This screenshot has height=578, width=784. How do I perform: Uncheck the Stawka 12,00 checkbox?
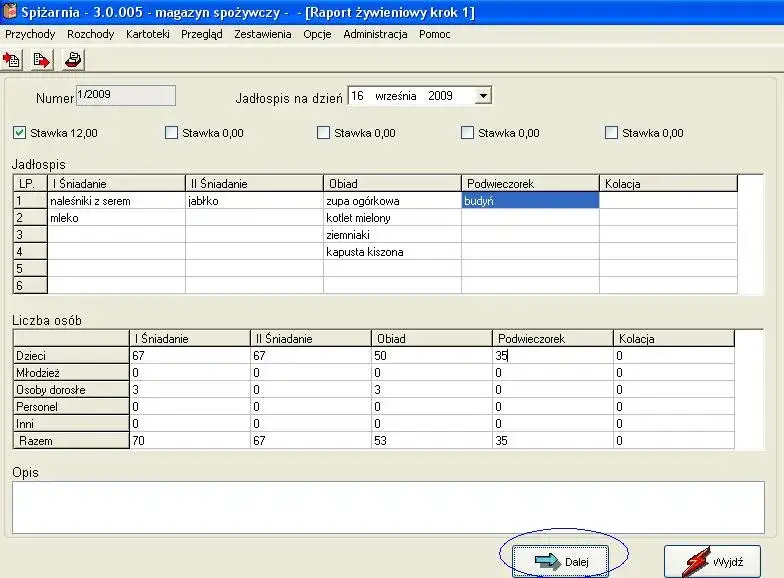click(x=20, y=132)
